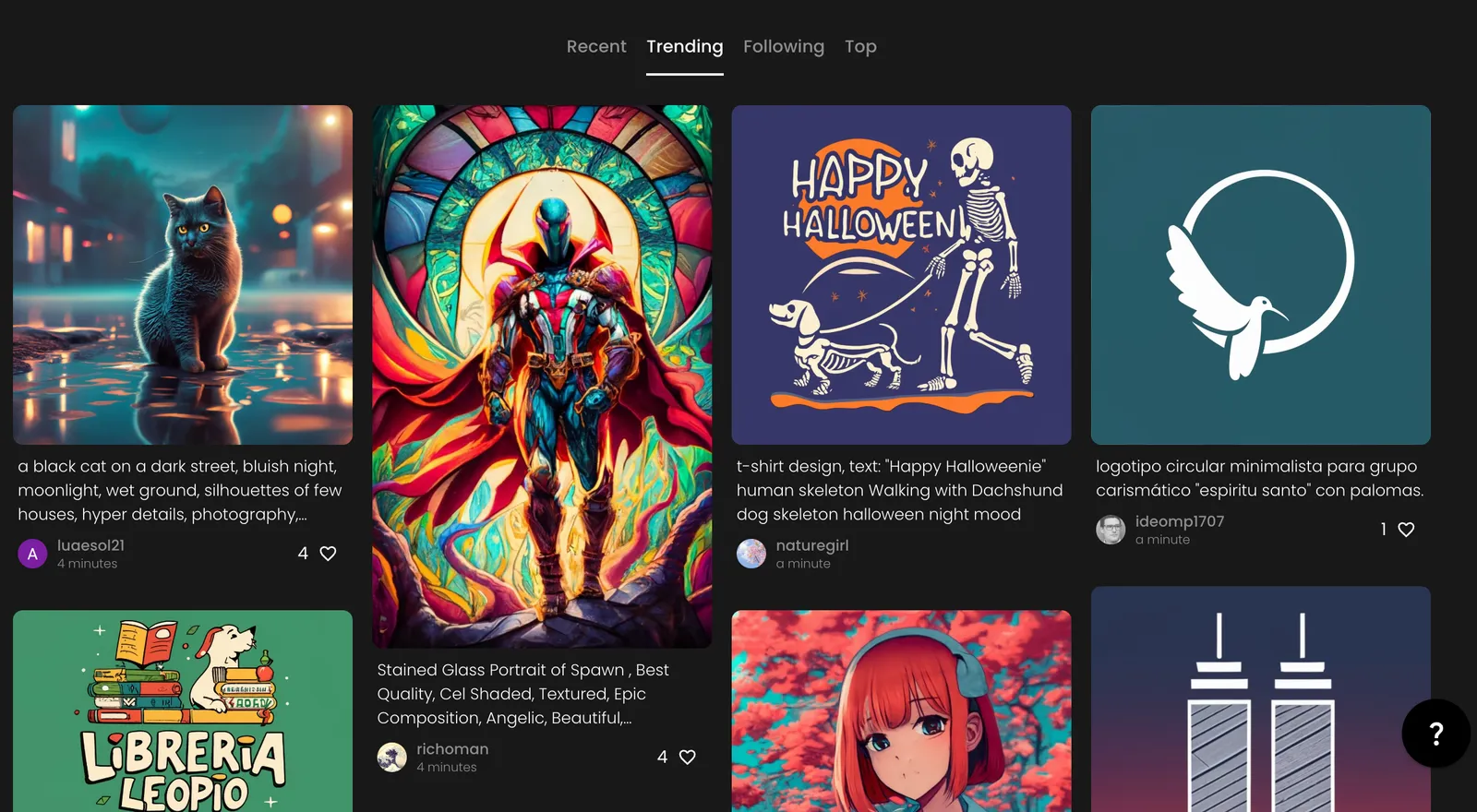The width and height of the screenshot is (1477, 812).
Task: Open the help question mark button
Action: pyautogui.click(x=1435, y=734)
